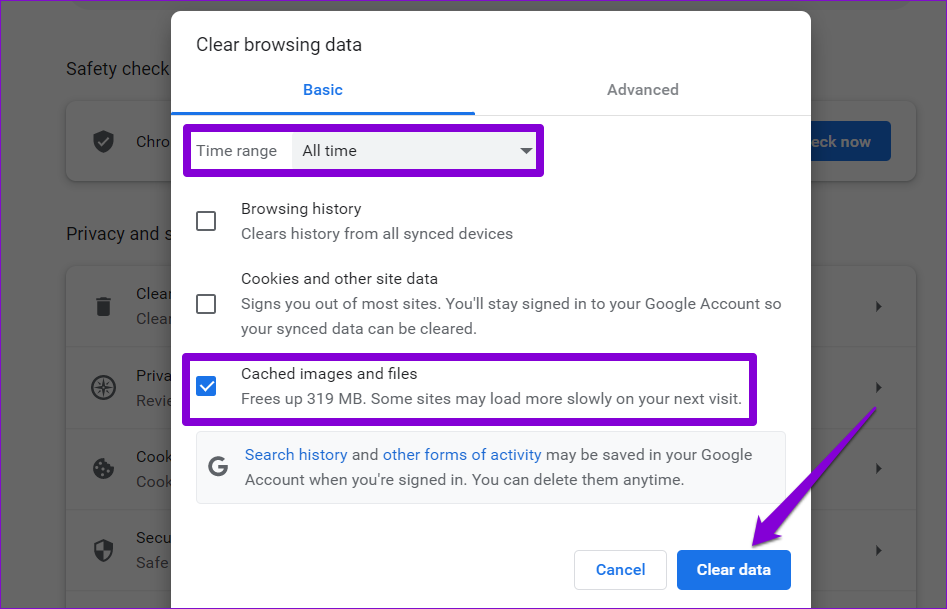Enable the Browsing history checkbox
Screen dimensions: 947x609
(x=206, y=221)
